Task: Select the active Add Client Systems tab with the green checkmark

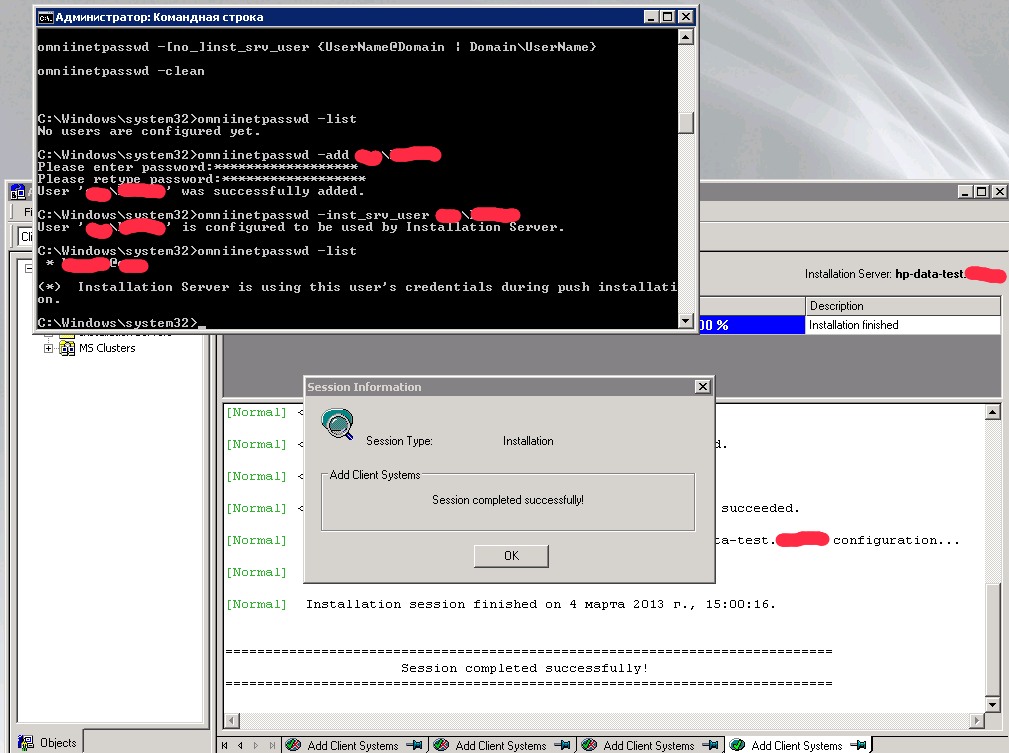Action: [798, 745]
